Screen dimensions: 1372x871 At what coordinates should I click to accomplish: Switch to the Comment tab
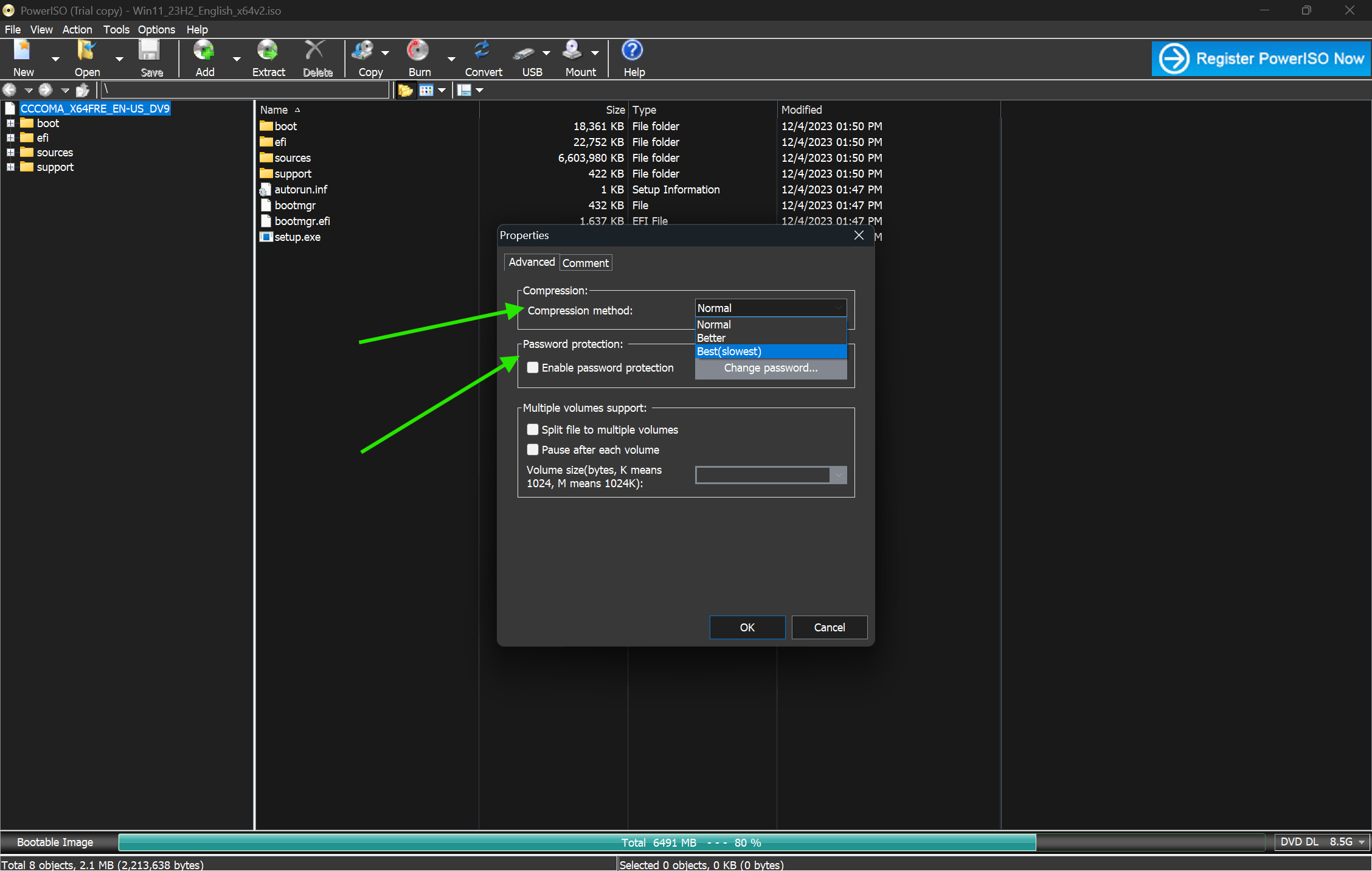pos(585,263)
